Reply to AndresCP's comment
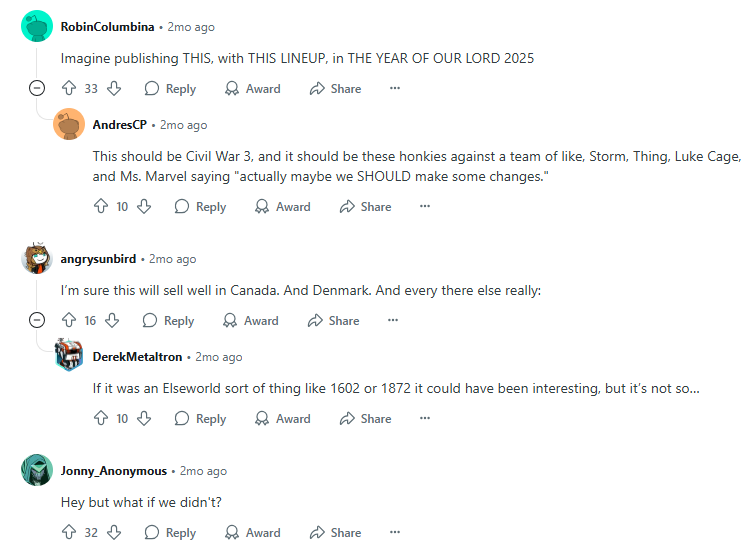Screen dimensions: 754x544 click(x=200, y=206)
